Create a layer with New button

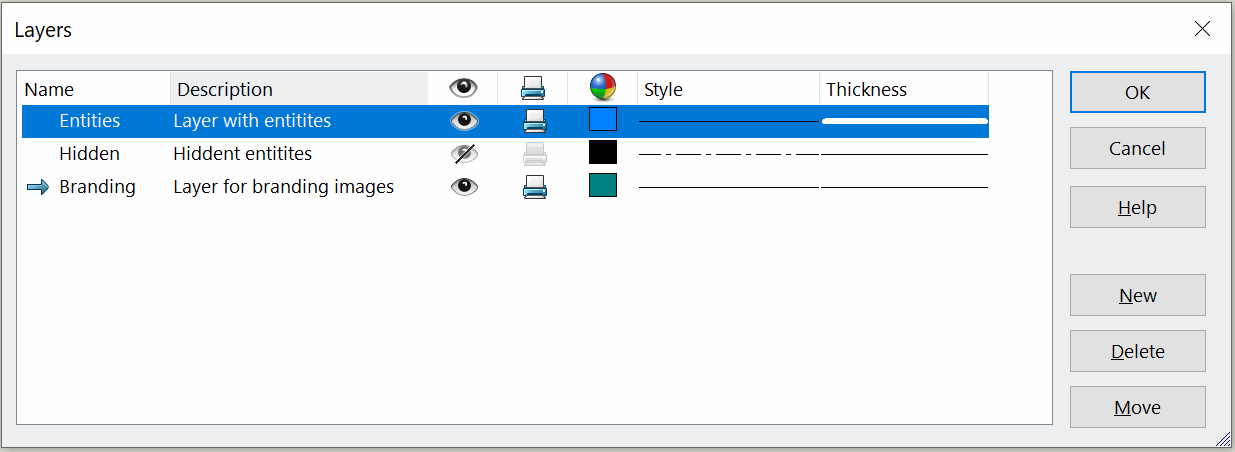click(1138, 295)
